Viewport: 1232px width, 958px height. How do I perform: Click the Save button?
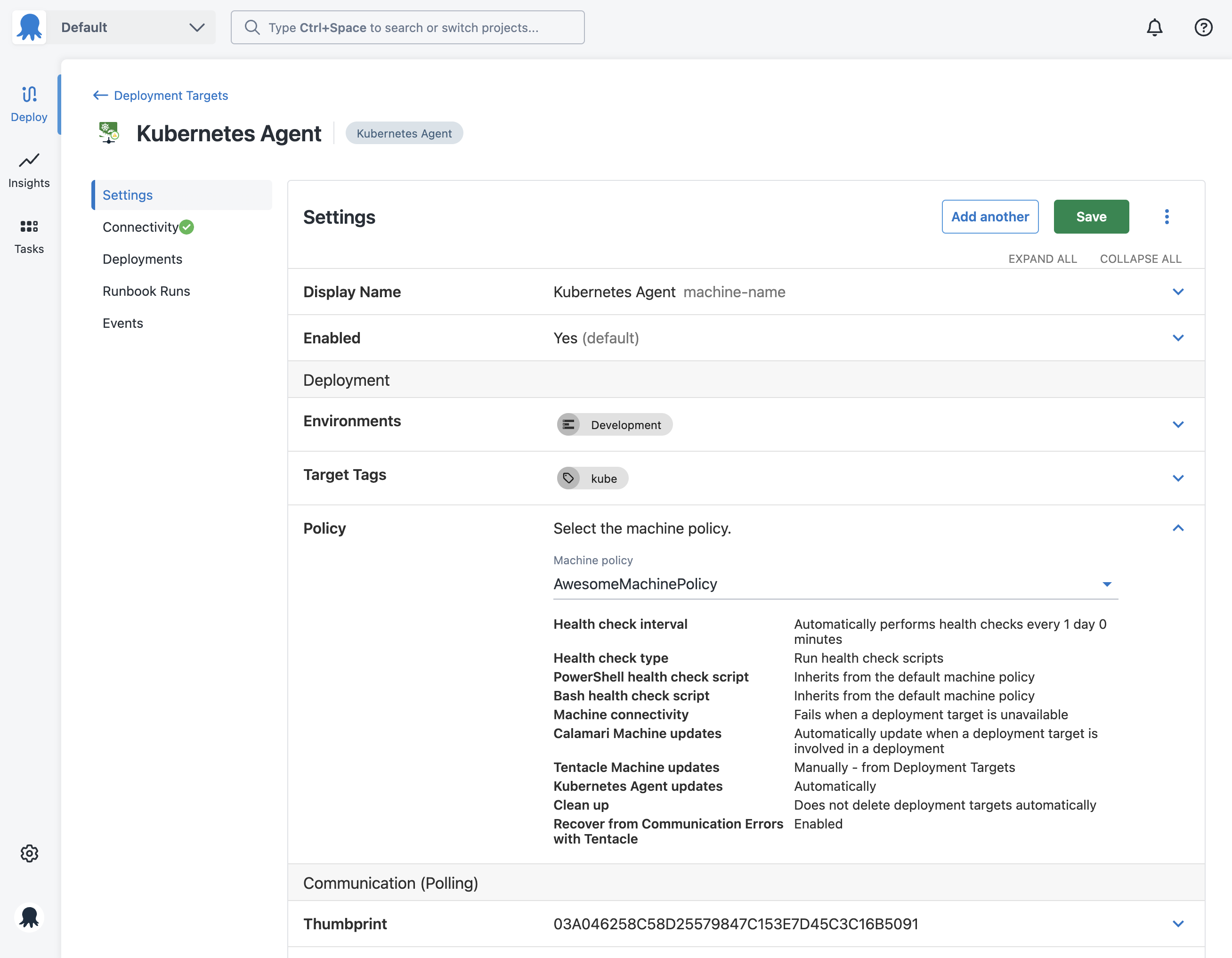[1090, 217]
